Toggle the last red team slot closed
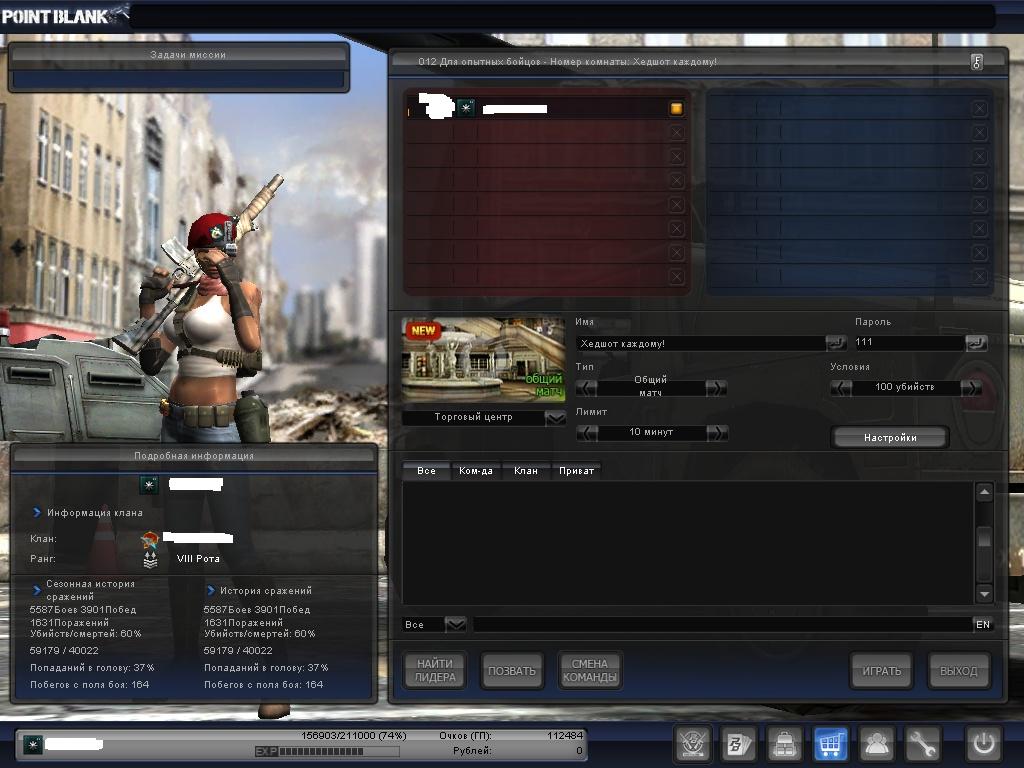This screenshot has width=1024, height=768. tap(676, 277)
